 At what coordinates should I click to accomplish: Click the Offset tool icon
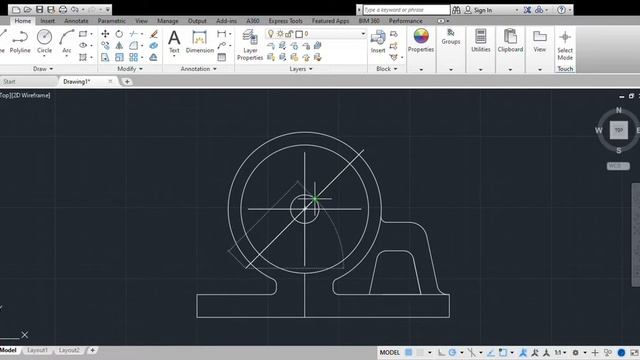coord(154,57)
